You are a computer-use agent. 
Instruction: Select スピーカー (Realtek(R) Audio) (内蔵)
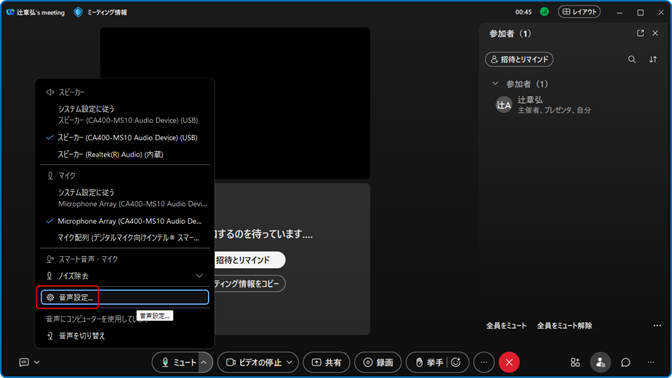click(x=125, y=154)
